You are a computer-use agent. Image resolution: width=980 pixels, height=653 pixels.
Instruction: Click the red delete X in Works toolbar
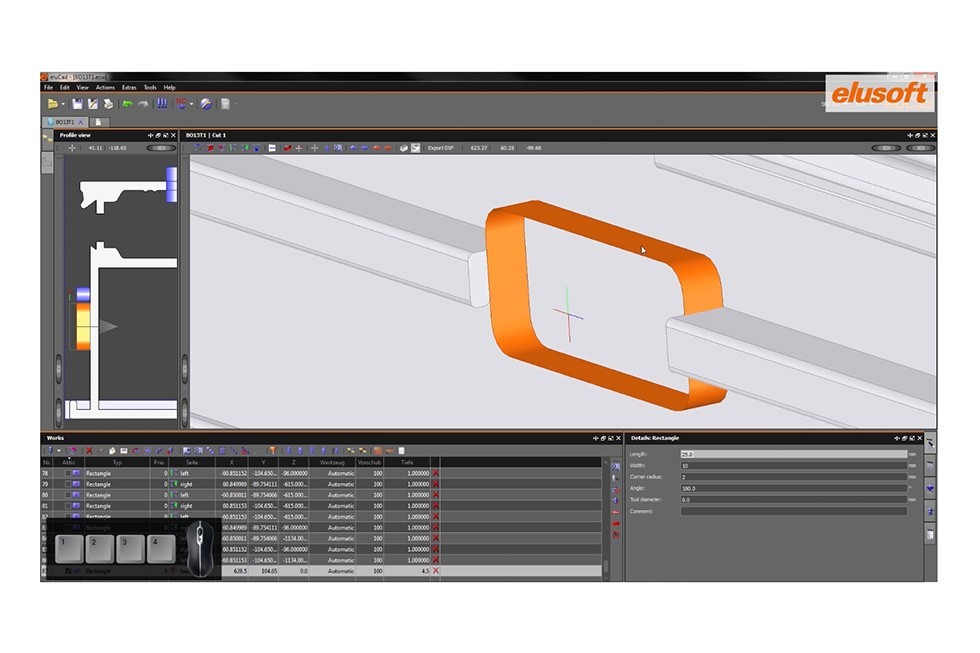point(89,451)
